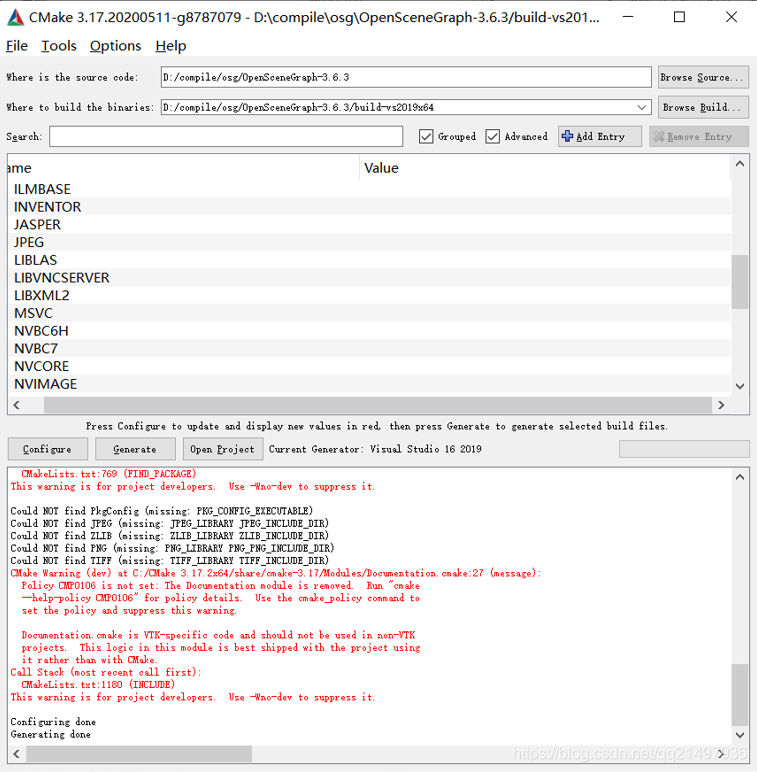
Task: Click the 'Could NOT find JPEG' log line
Action: pos(169,523)
